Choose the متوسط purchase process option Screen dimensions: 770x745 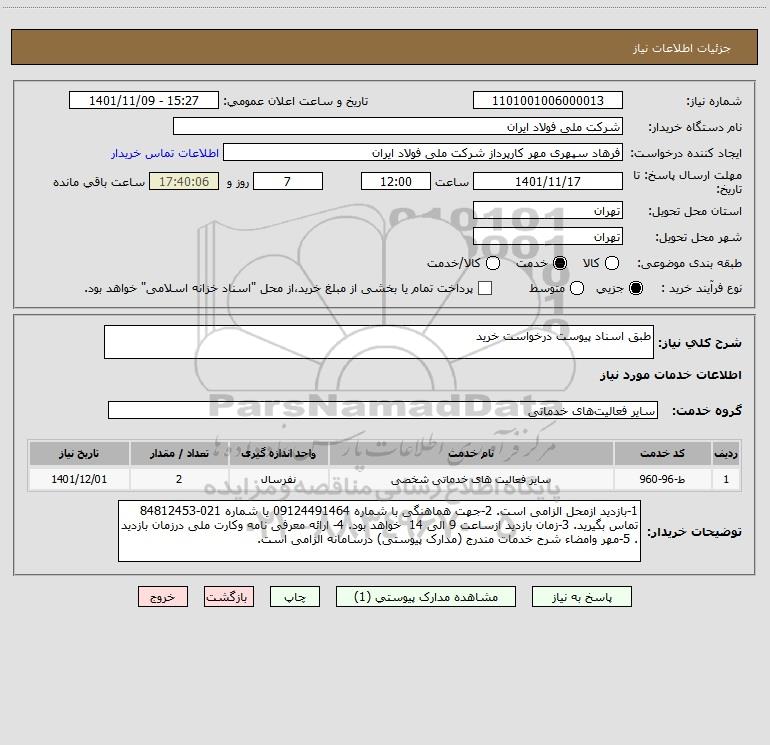click(x=577, y=288)
